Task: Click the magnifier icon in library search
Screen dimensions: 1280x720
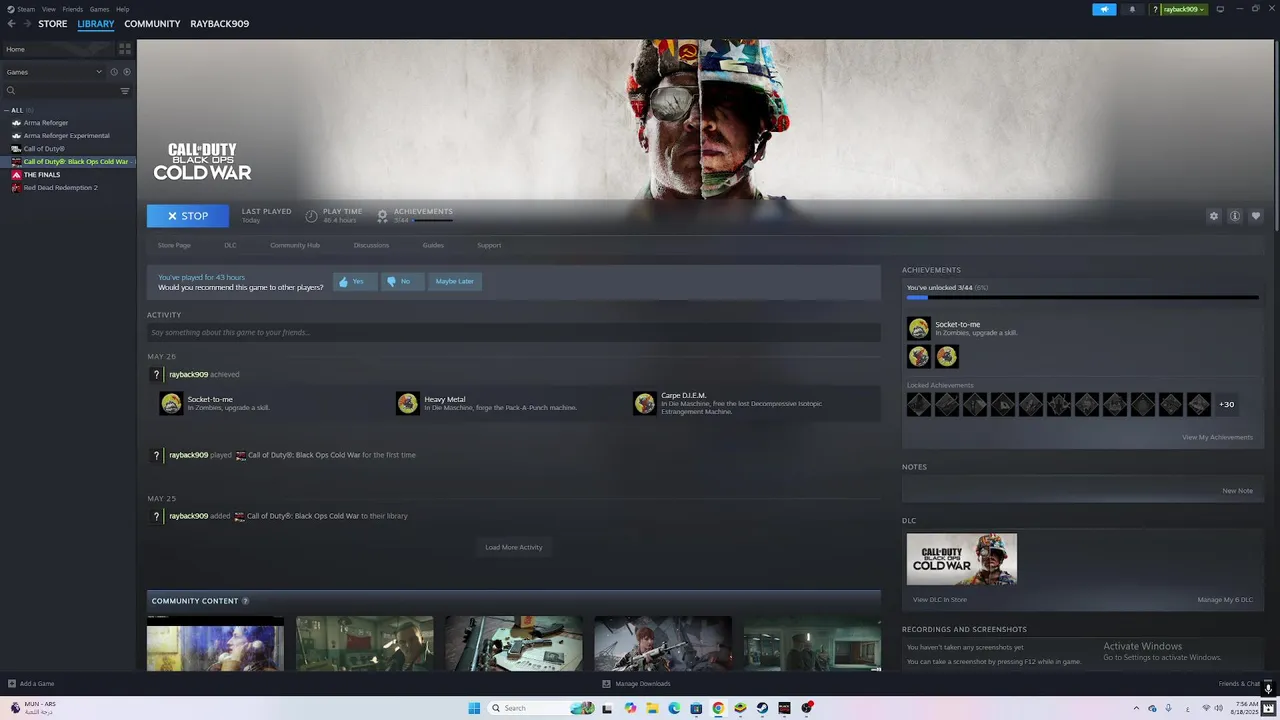Action: tap(11, 91)
